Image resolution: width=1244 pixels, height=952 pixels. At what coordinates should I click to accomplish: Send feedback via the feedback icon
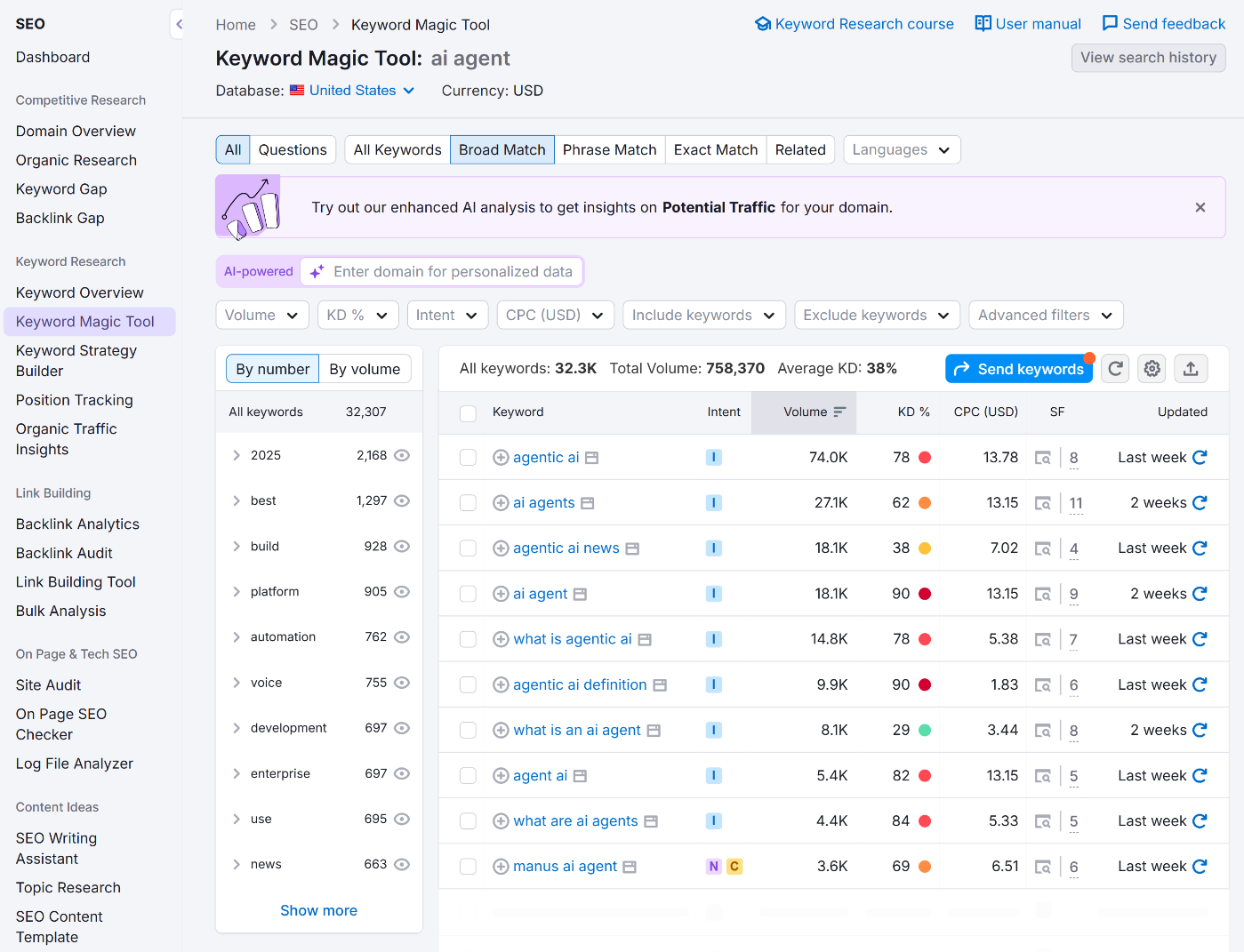click(x=1164, y=24)
